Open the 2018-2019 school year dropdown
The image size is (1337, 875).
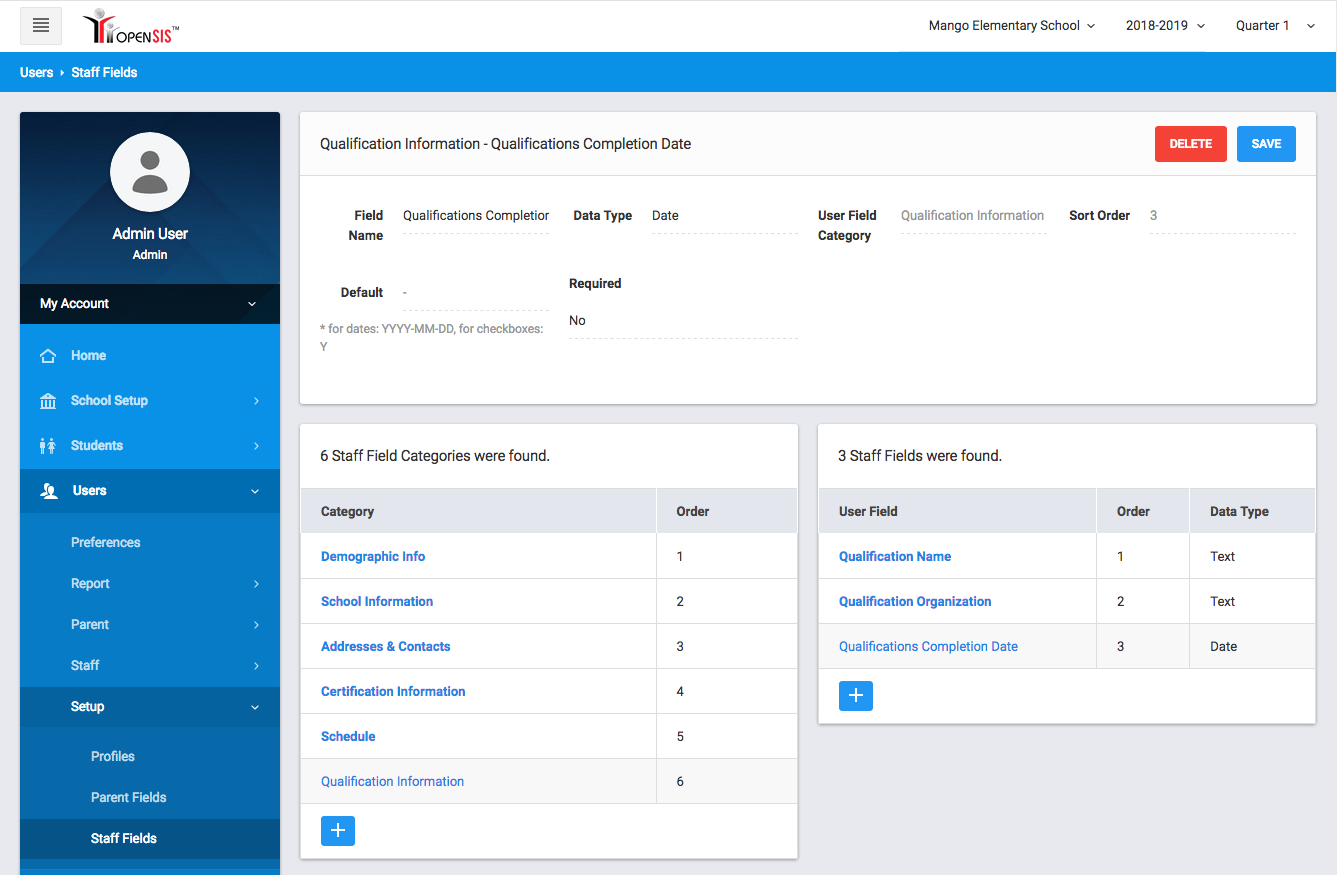pyautogui.click(x=1165, y=26)
